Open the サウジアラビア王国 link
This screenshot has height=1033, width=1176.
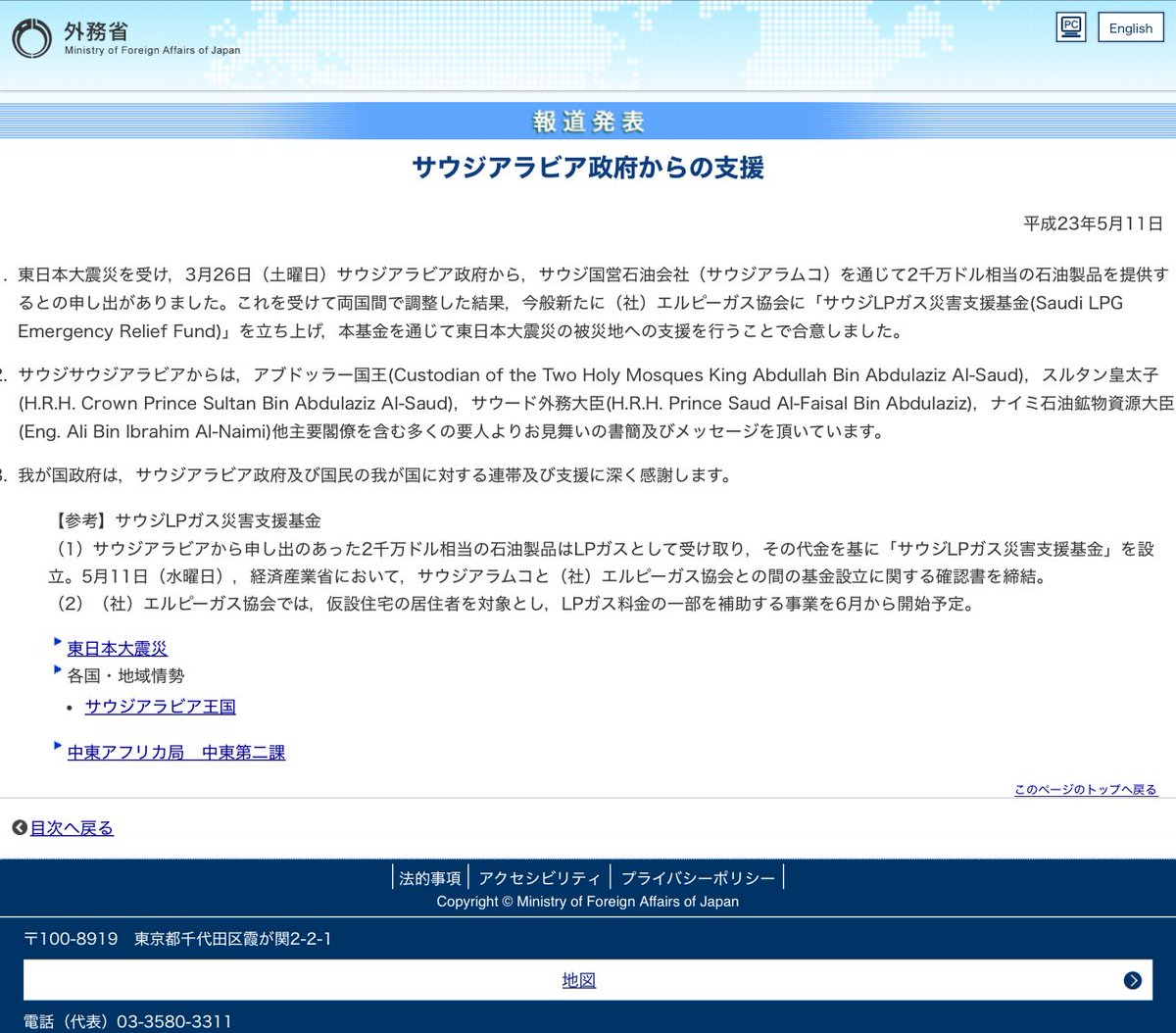tap(161, 707)
